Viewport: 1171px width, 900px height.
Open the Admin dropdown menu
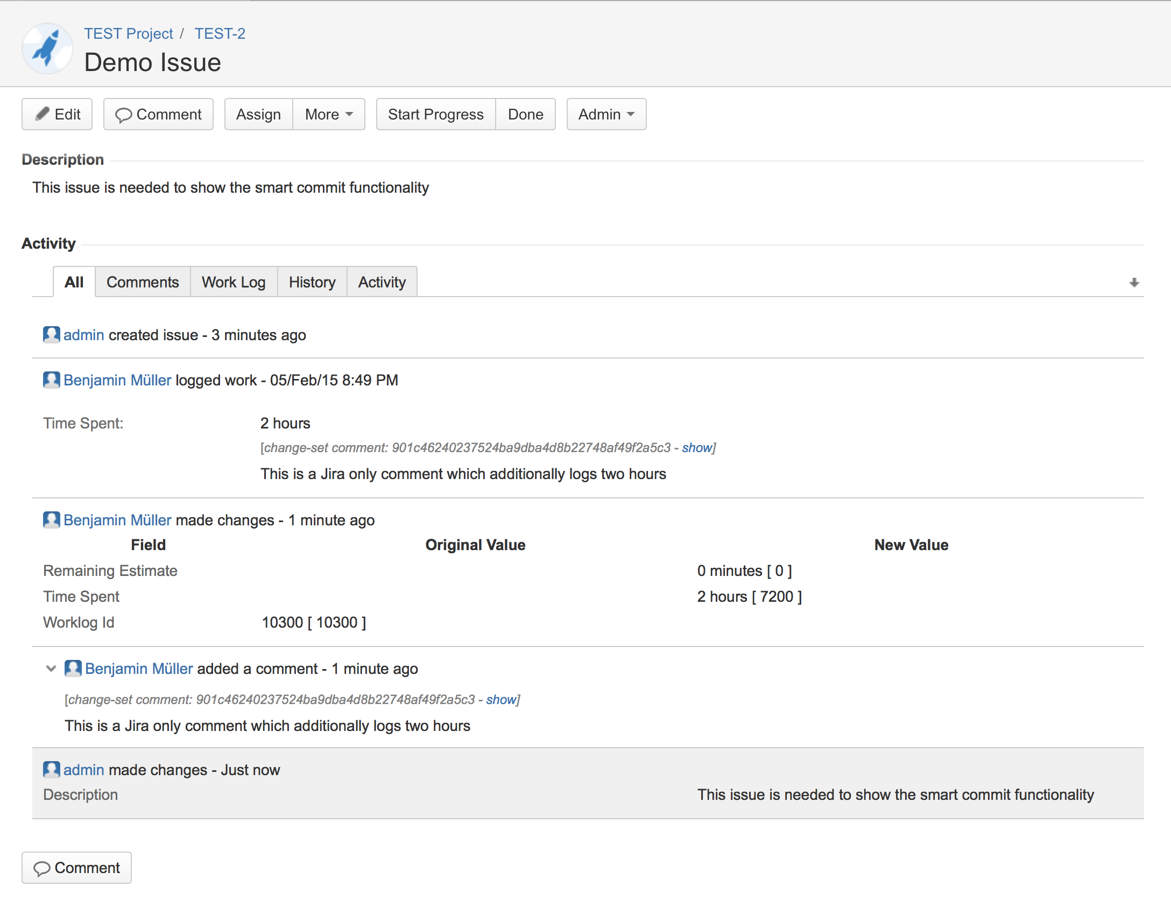tap(606, 114)
